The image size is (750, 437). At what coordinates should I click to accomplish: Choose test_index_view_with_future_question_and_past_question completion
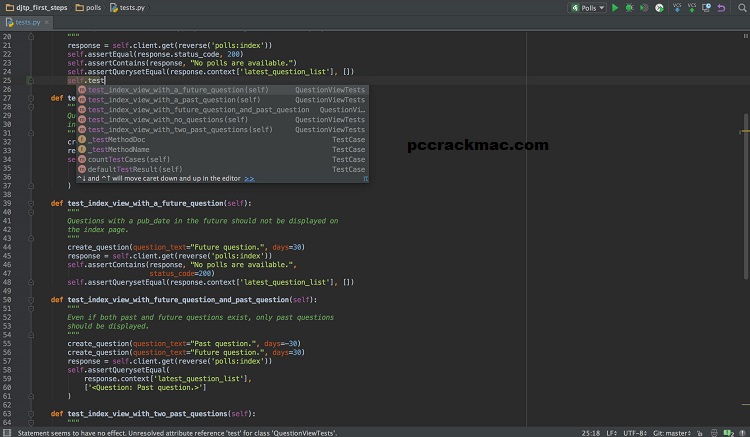click(222, 110)
